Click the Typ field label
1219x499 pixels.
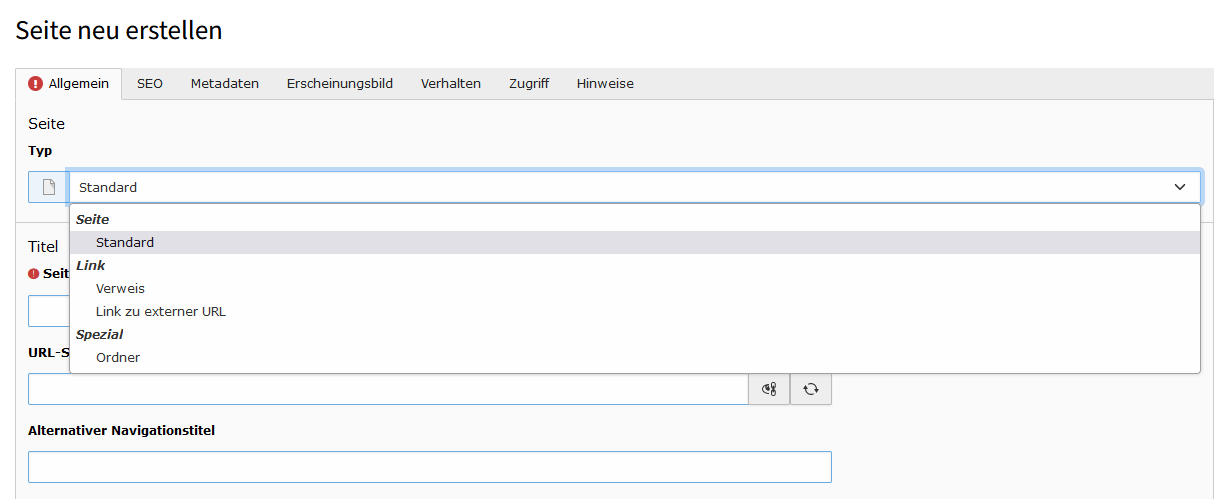pyautogui.click(x=40, y=151)
